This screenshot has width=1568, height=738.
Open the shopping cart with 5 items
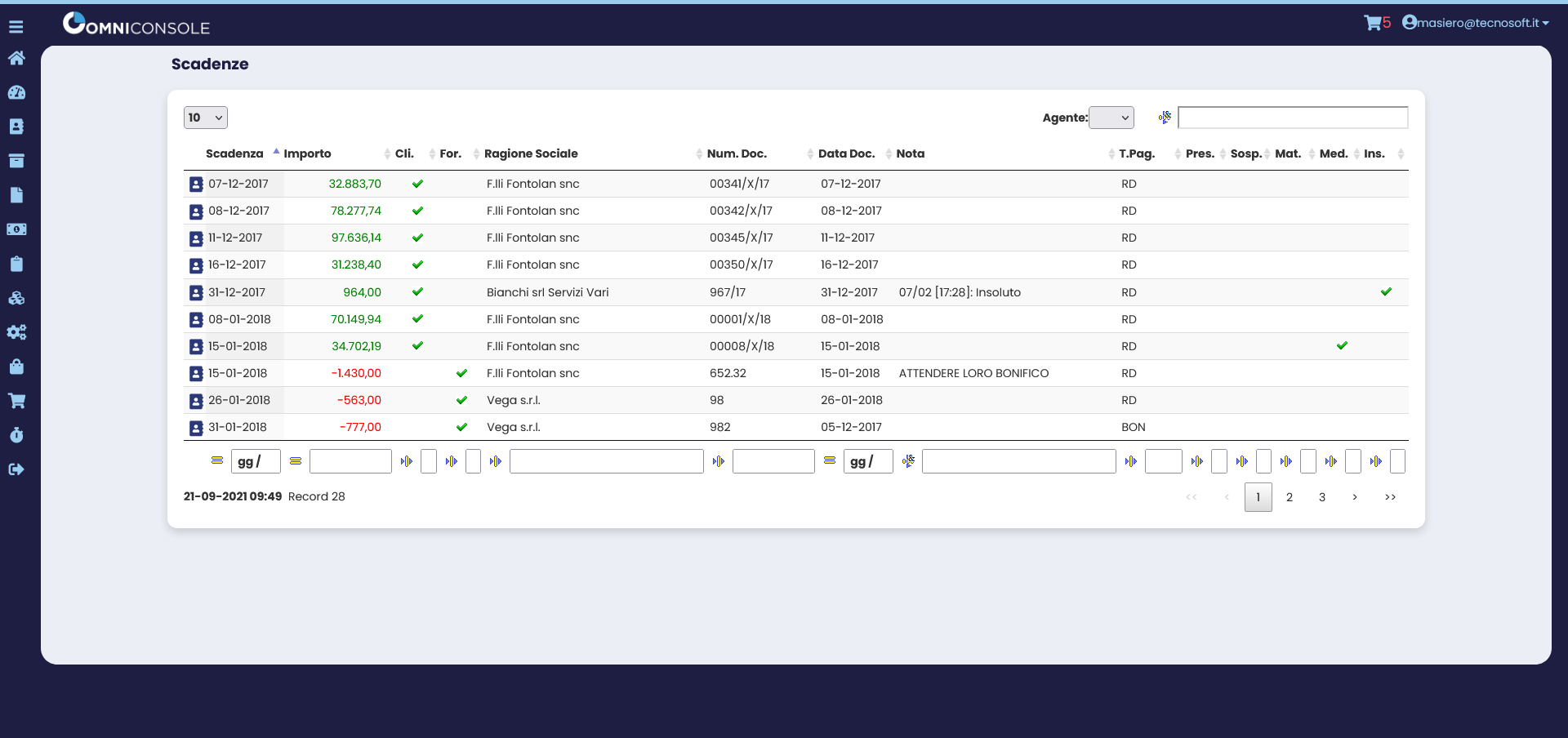click(x=1376, y=23)
